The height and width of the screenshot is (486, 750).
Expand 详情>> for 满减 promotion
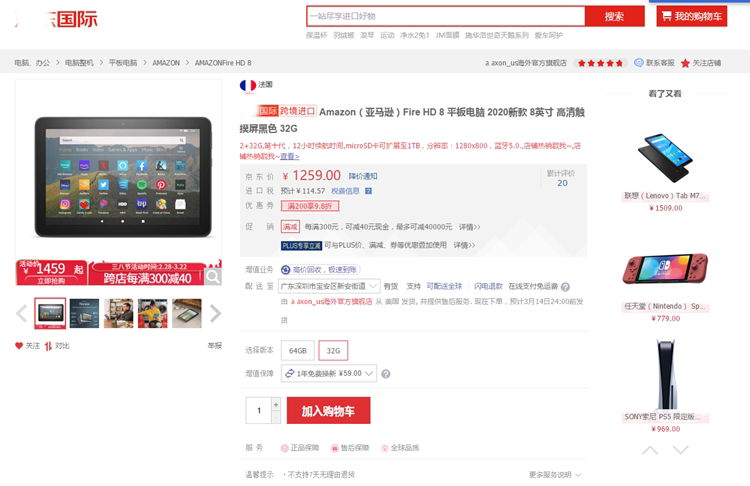tap(470, 227)
